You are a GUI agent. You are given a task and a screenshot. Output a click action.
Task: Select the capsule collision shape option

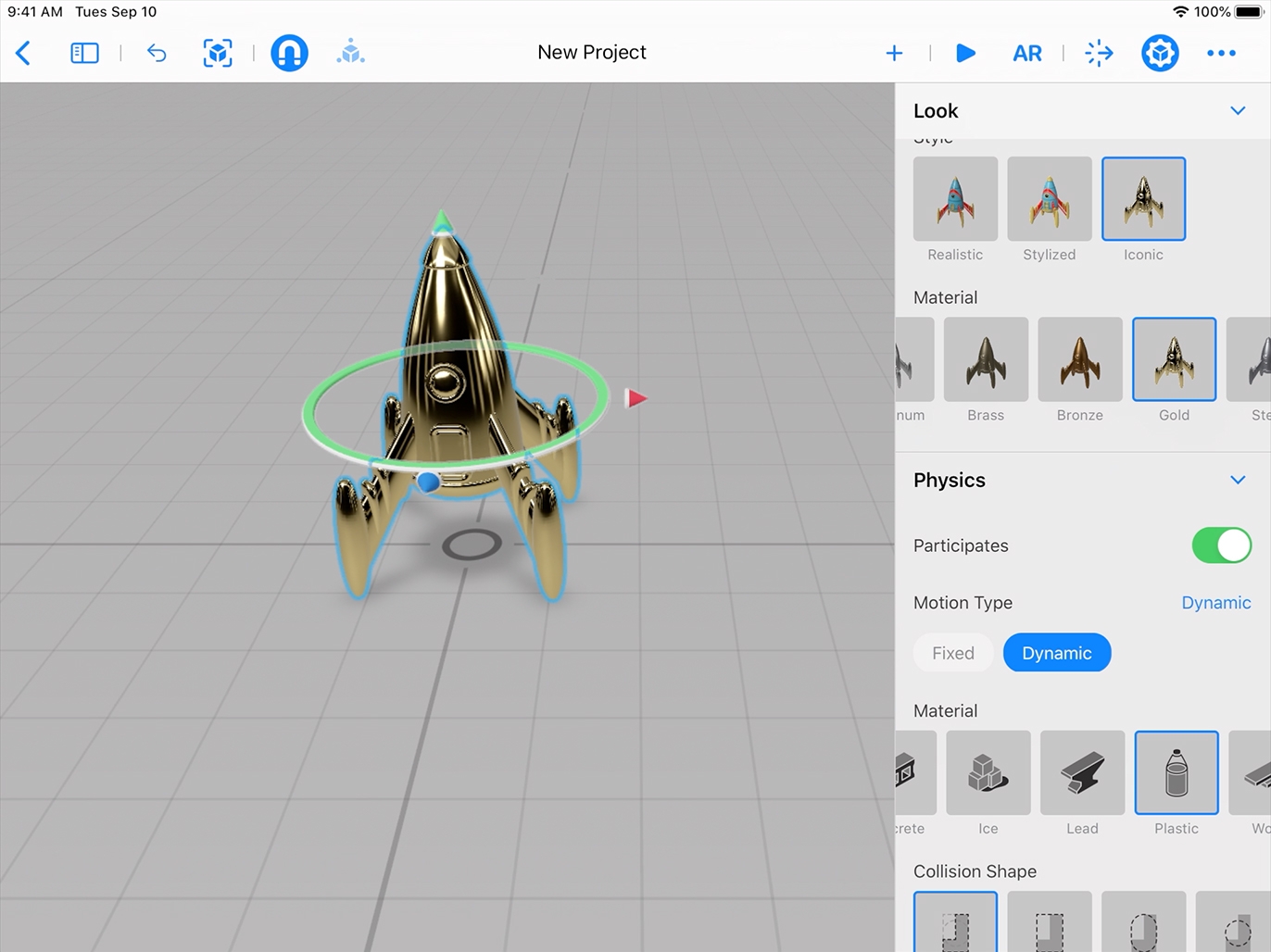coord(1143,922)
